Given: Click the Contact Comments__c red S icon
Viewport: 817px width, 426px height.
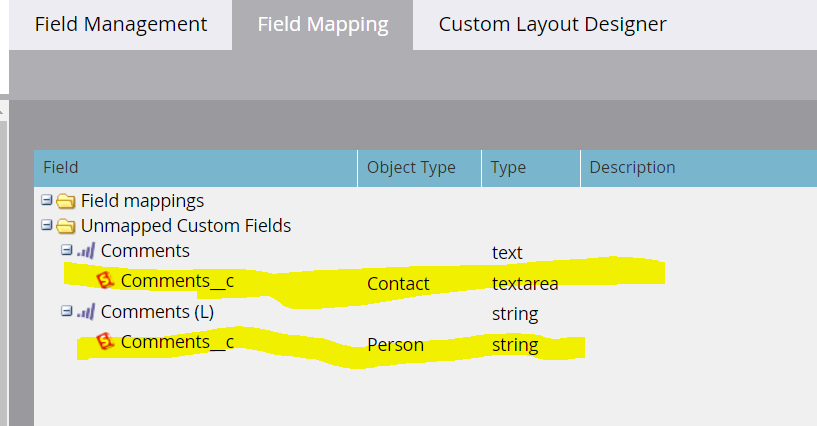Looking at the screenshot, I should pos(105,281).
